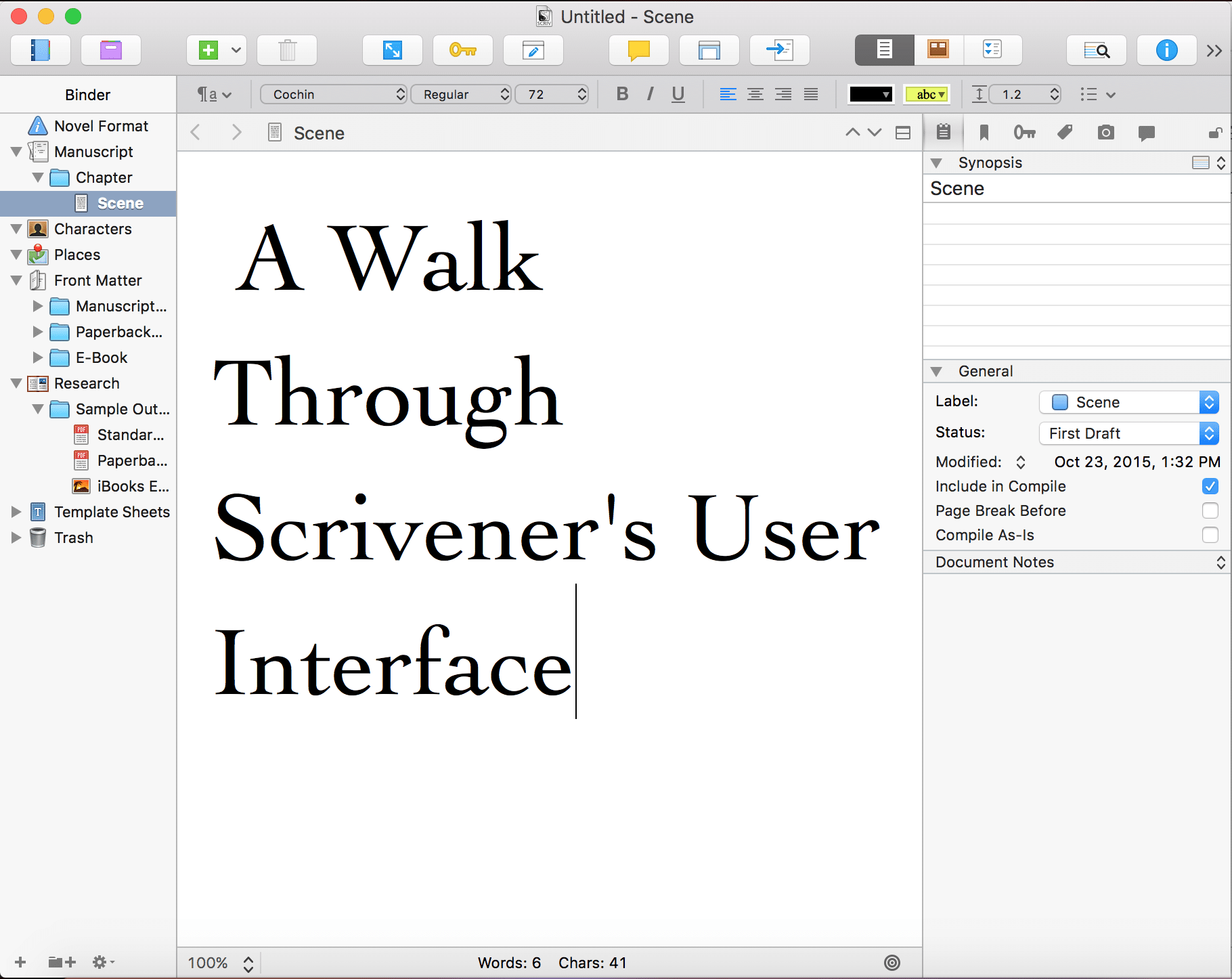1232x979 pixels.
Task: Click the Document Notes header
Action: click(1077, 562)
